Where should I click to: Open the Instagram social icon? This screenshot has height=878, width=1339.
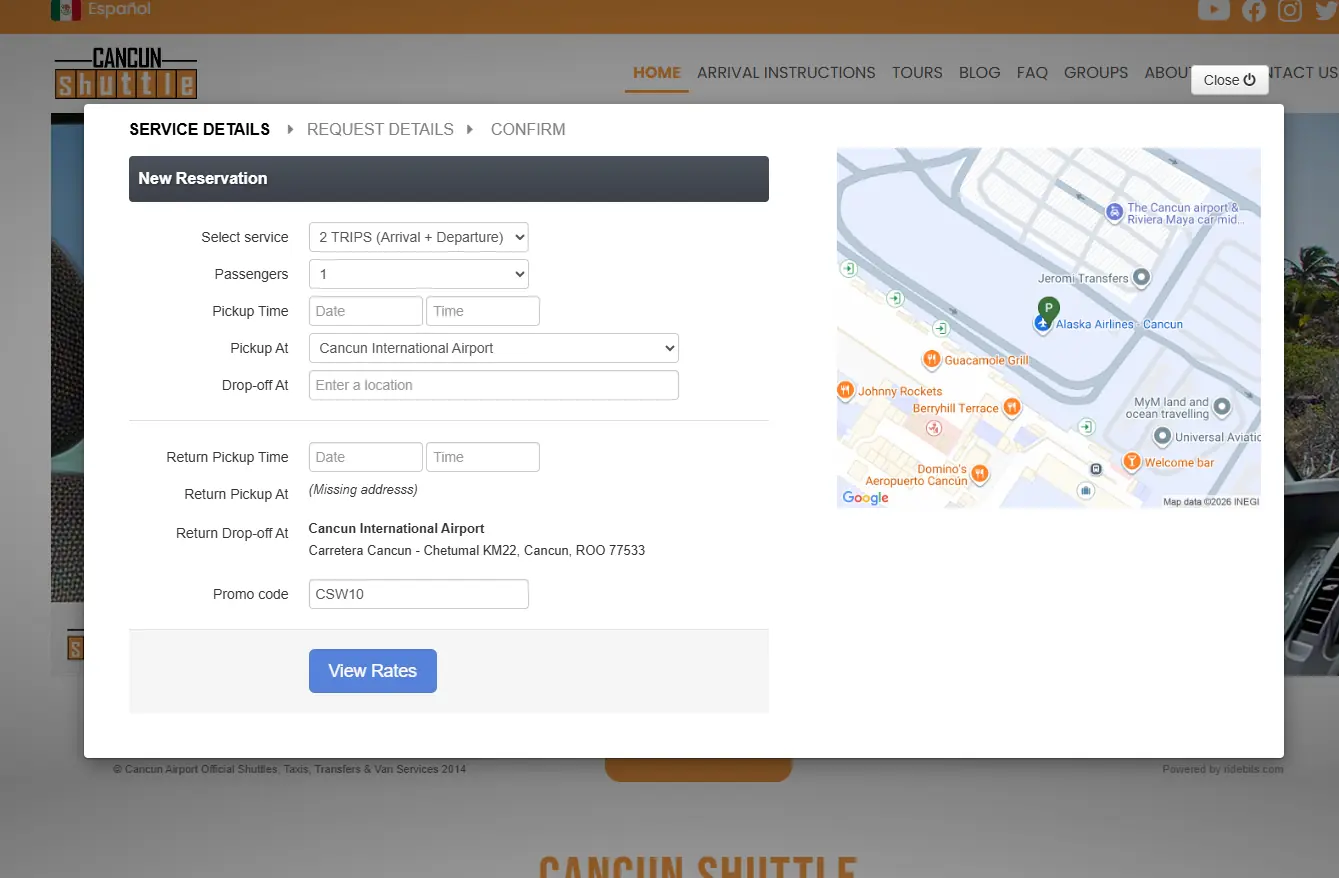[1290, 10]
